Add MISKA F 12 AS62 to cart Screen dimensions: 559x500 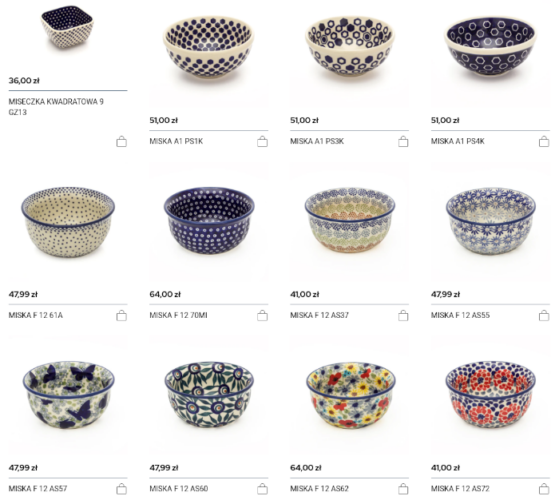[403, 489]
